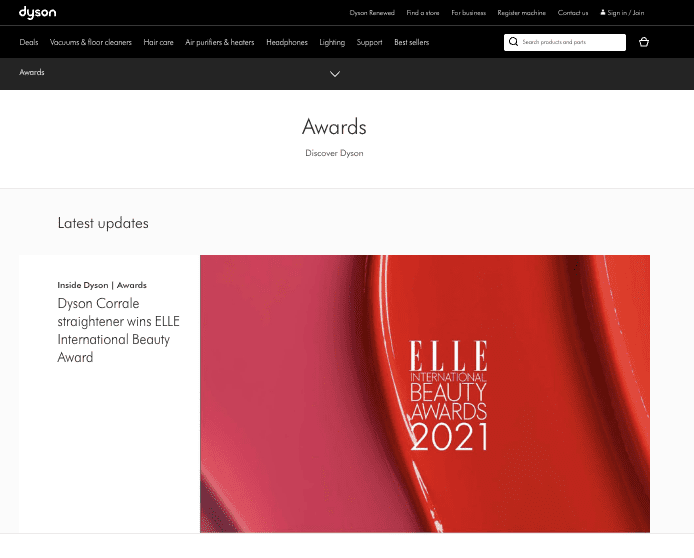Expand the Awards section chevron
Viewport: 694px width, 558px height.
(335, 74)
